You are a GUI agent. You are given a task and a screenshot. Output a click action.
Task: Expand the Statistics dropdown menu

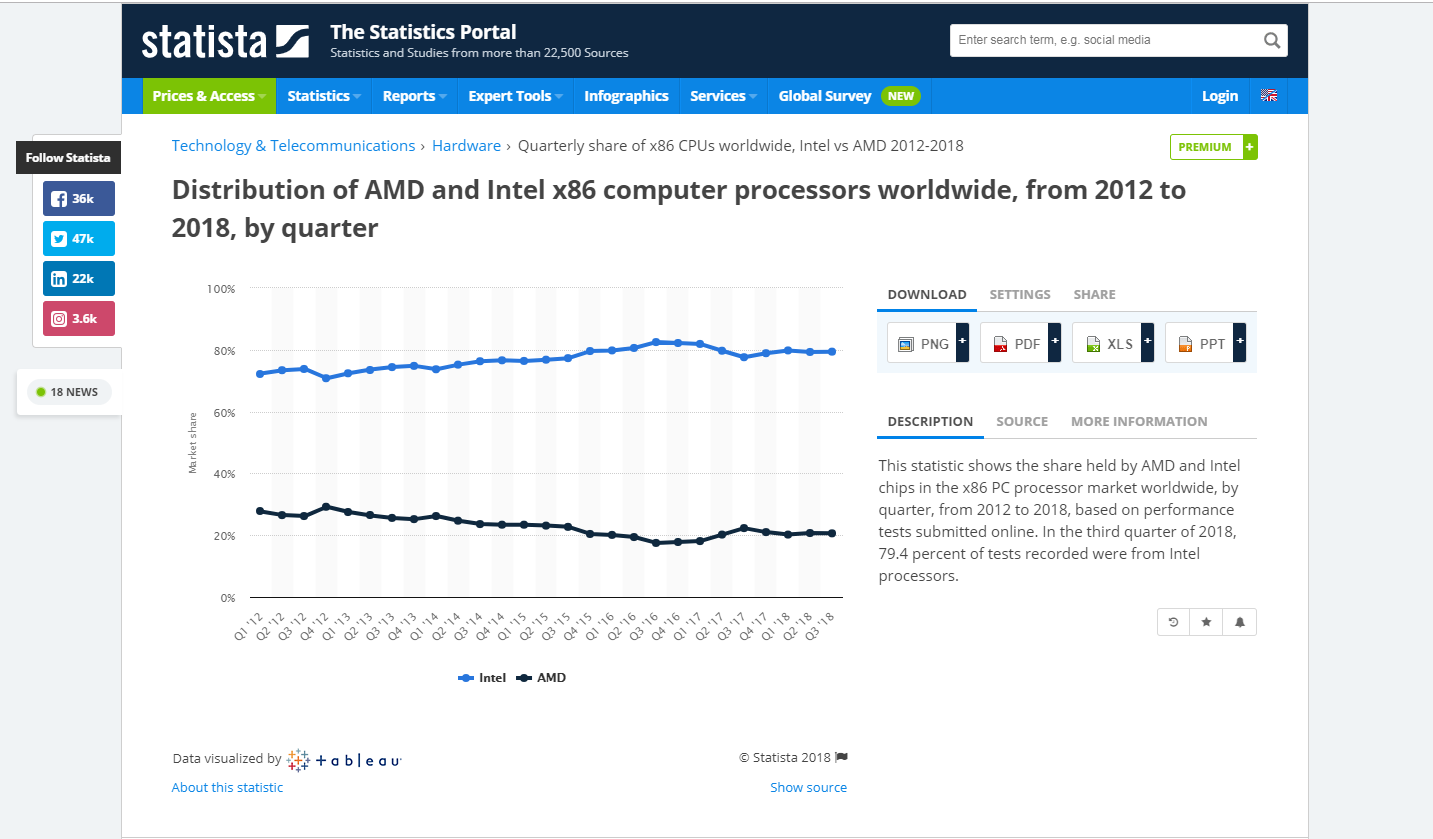(324, 96)
